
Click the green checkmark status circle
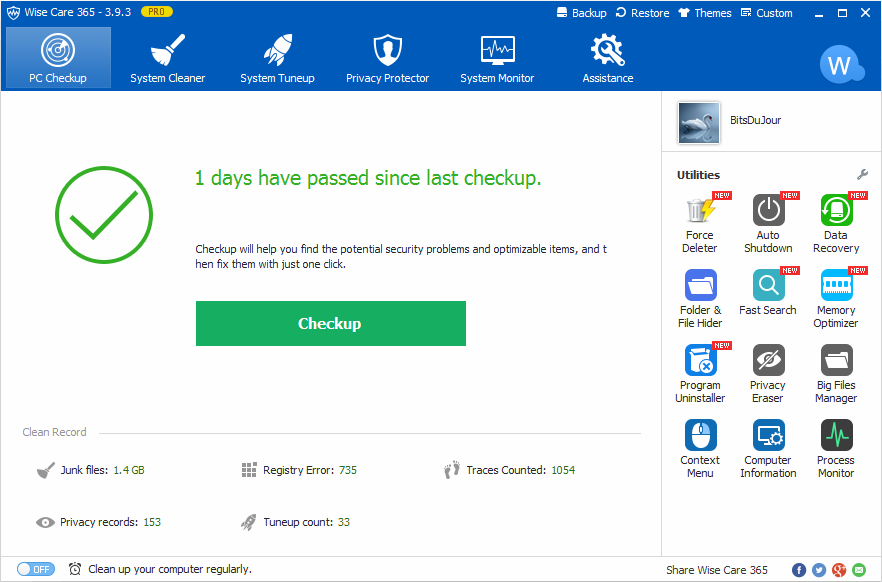[x=104, y=215]
